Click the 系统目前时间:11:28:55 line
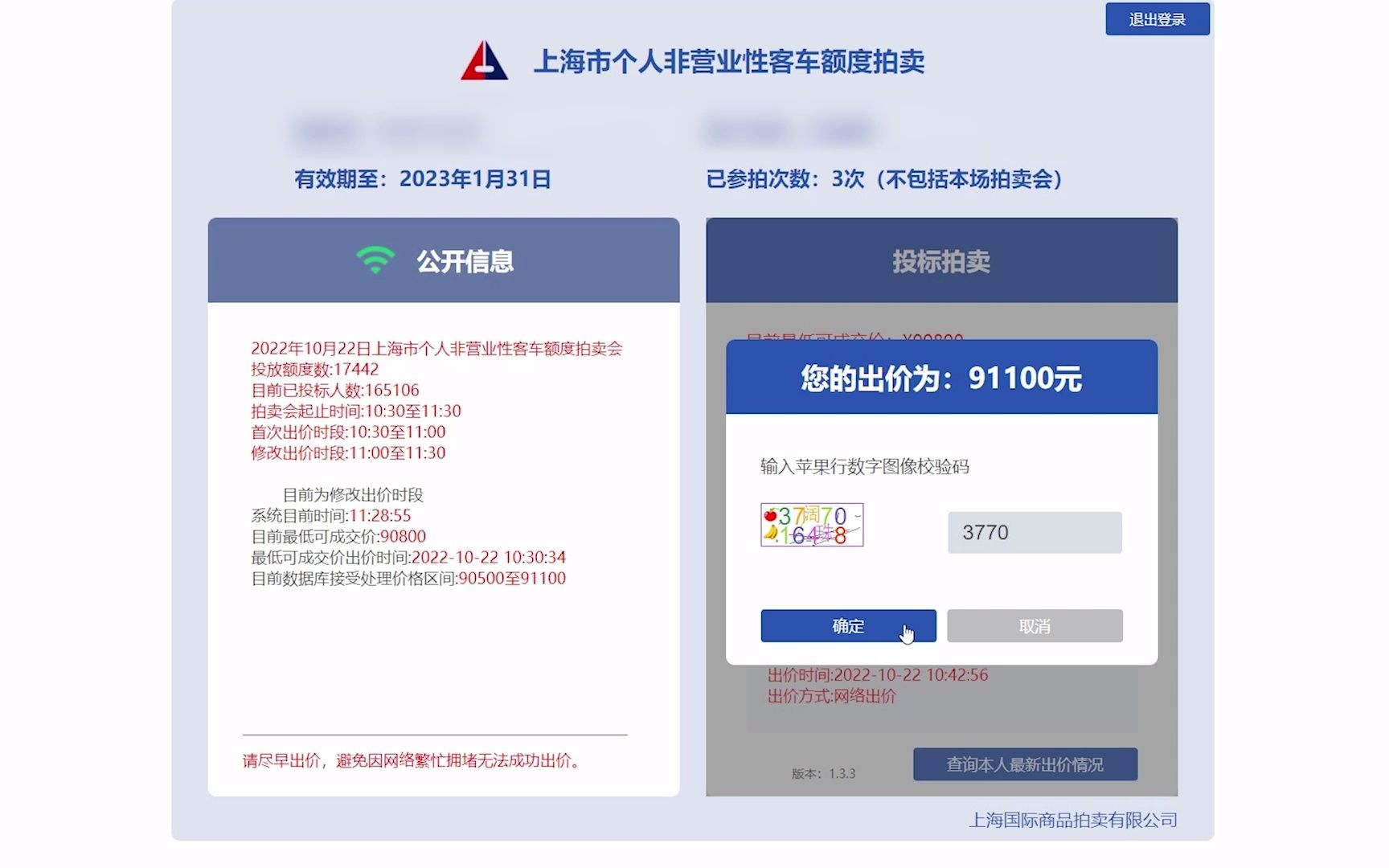Screen dimensions: 1389x868 click(331, 516)
